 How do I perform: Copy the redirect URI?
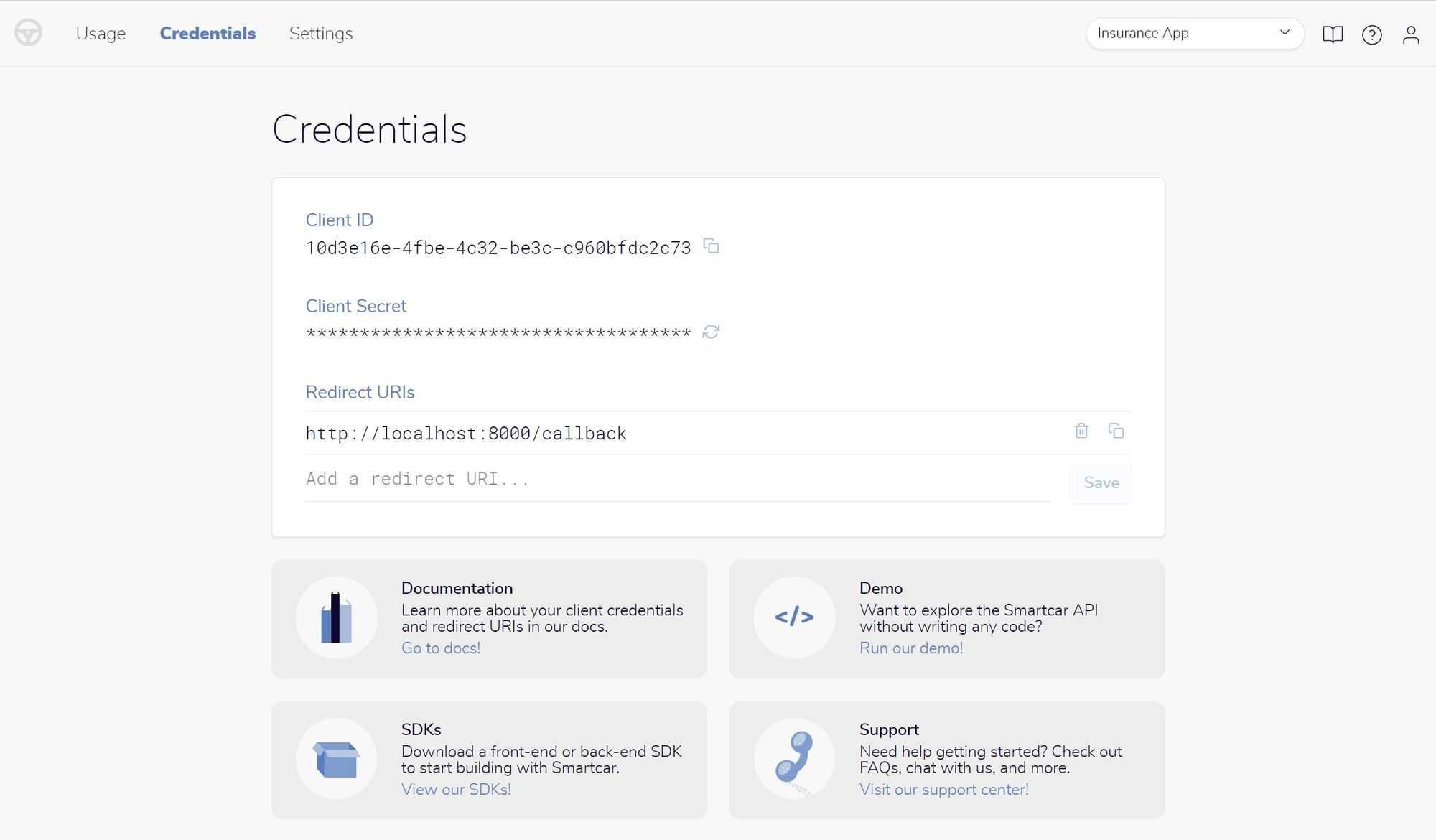[1116, 431]
